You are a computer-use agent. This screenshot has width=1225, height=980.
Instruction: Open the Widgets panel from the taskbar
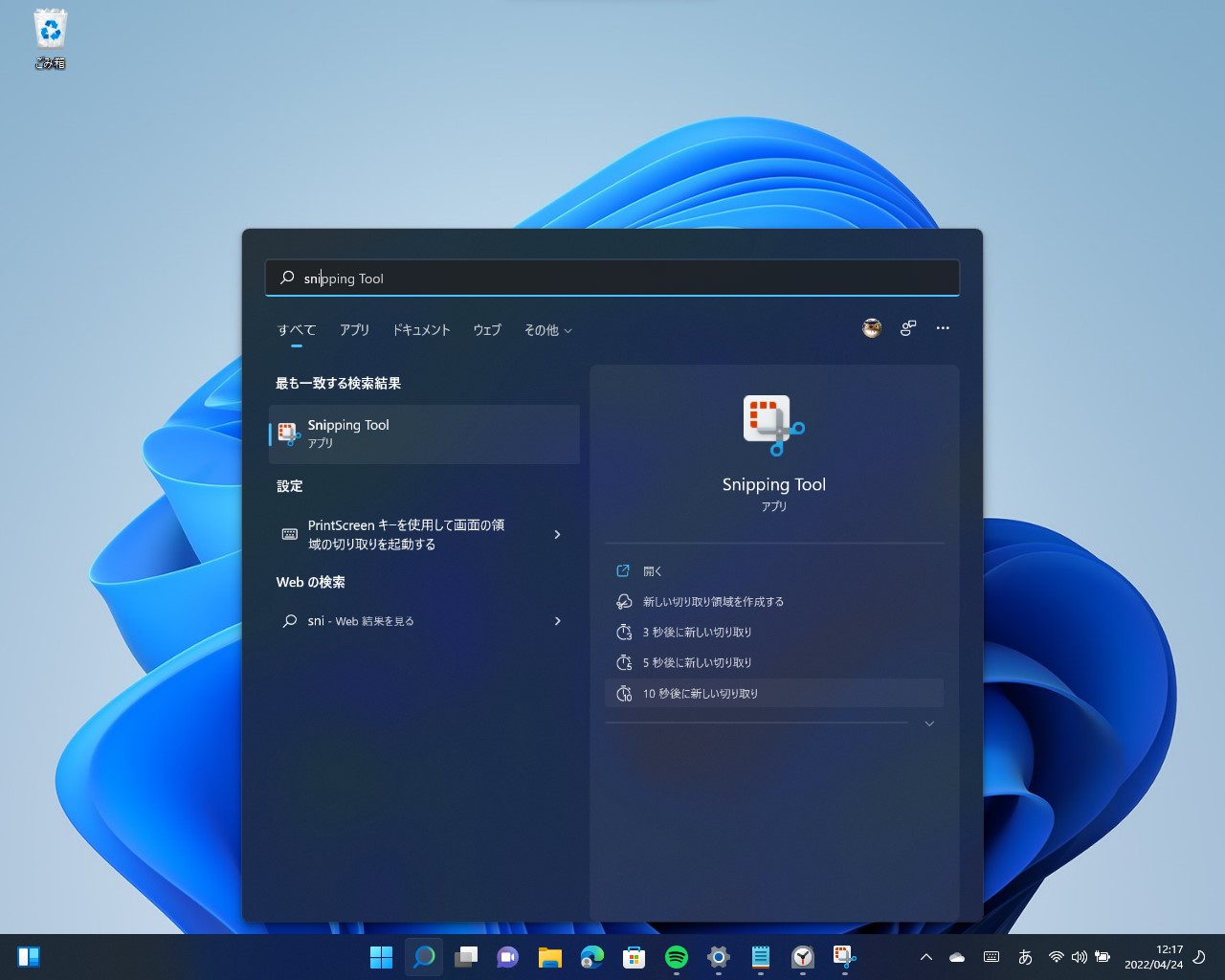[29, 957]
